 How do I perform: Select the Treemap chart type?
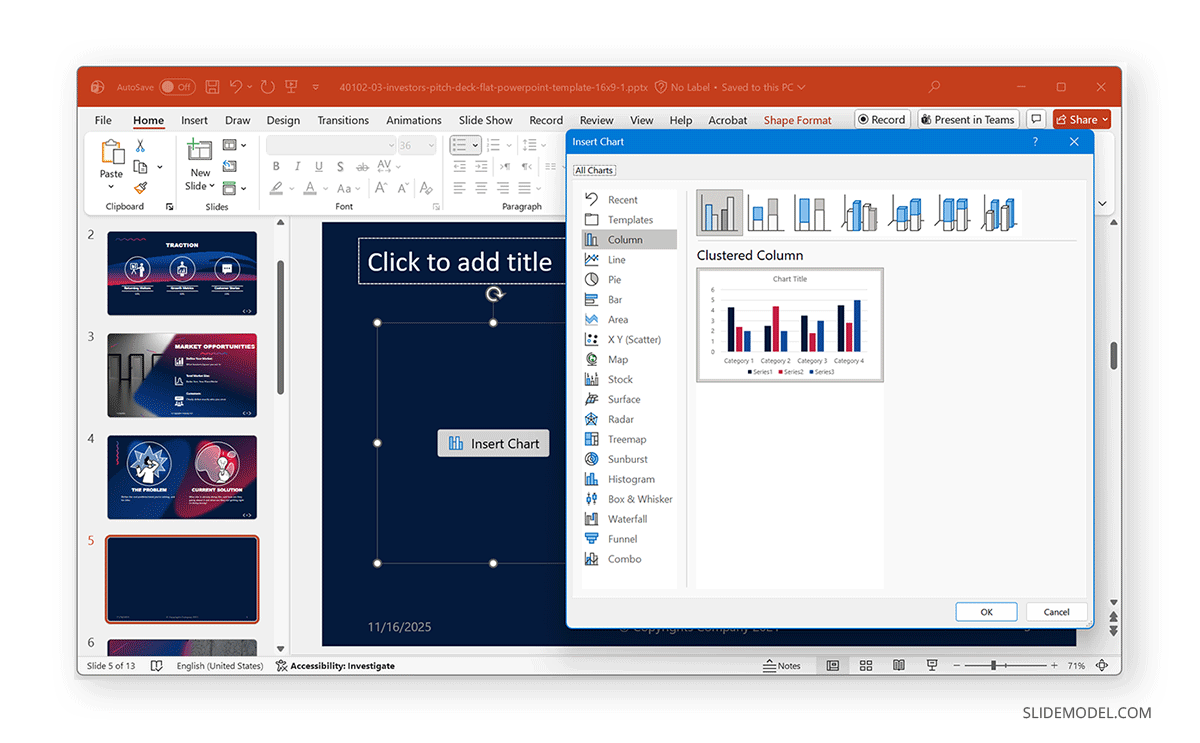[624, 439]
